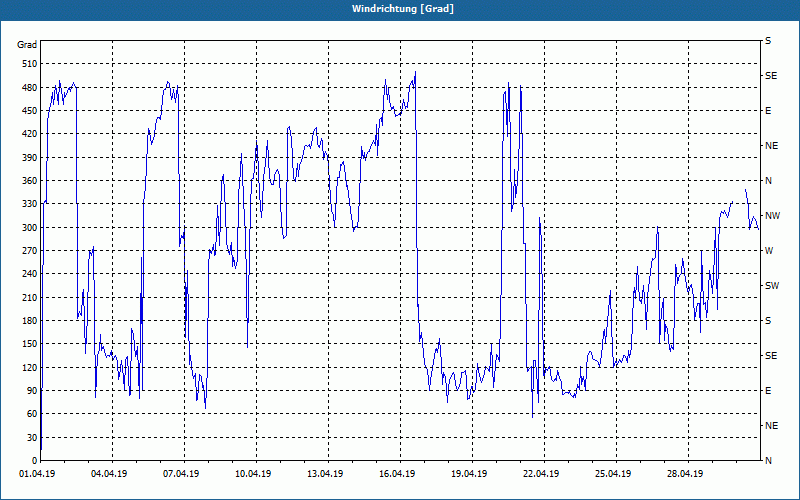This screenshot has height=500, width=800.
Task: Click the date label 01.04.19
Action: pos(37,474)
